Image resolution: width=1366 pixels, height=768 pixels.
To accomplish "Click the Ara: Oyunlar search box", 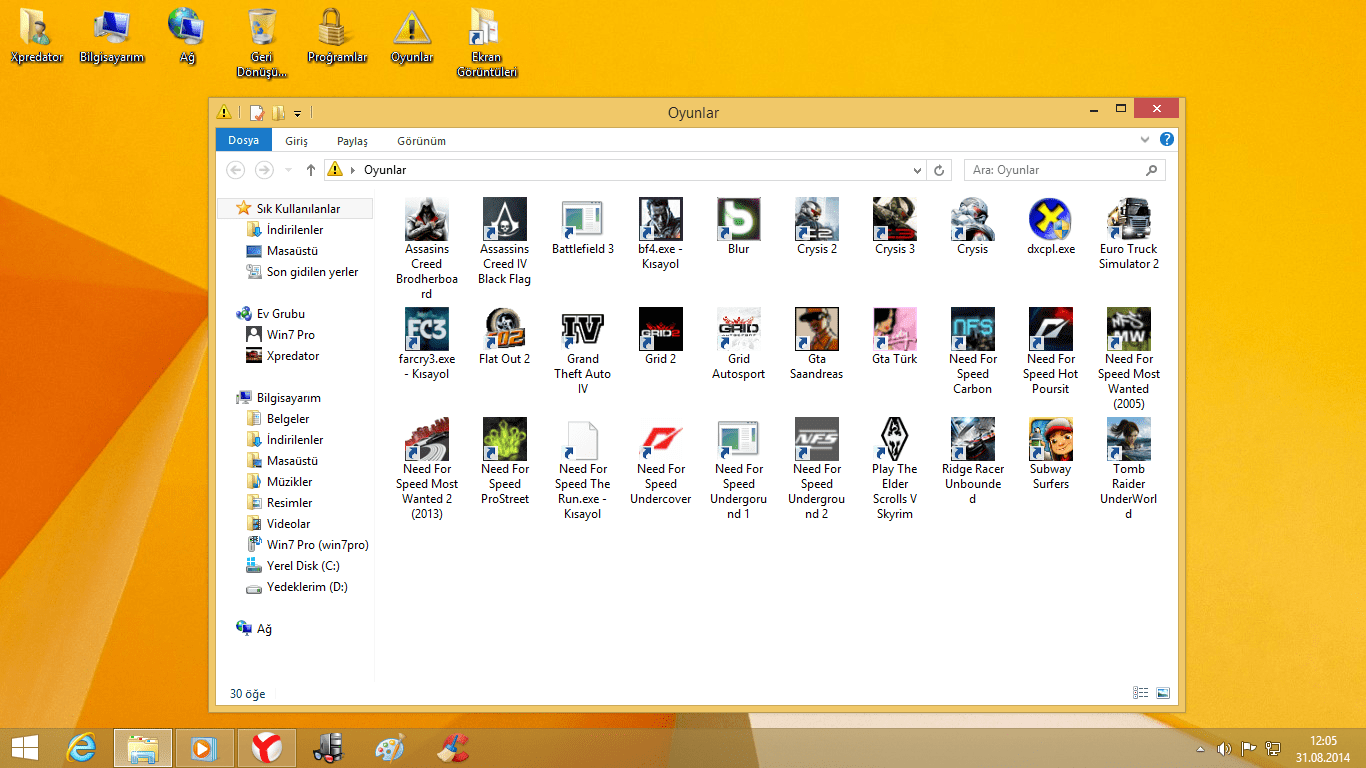I will (x=1065, y=170).
